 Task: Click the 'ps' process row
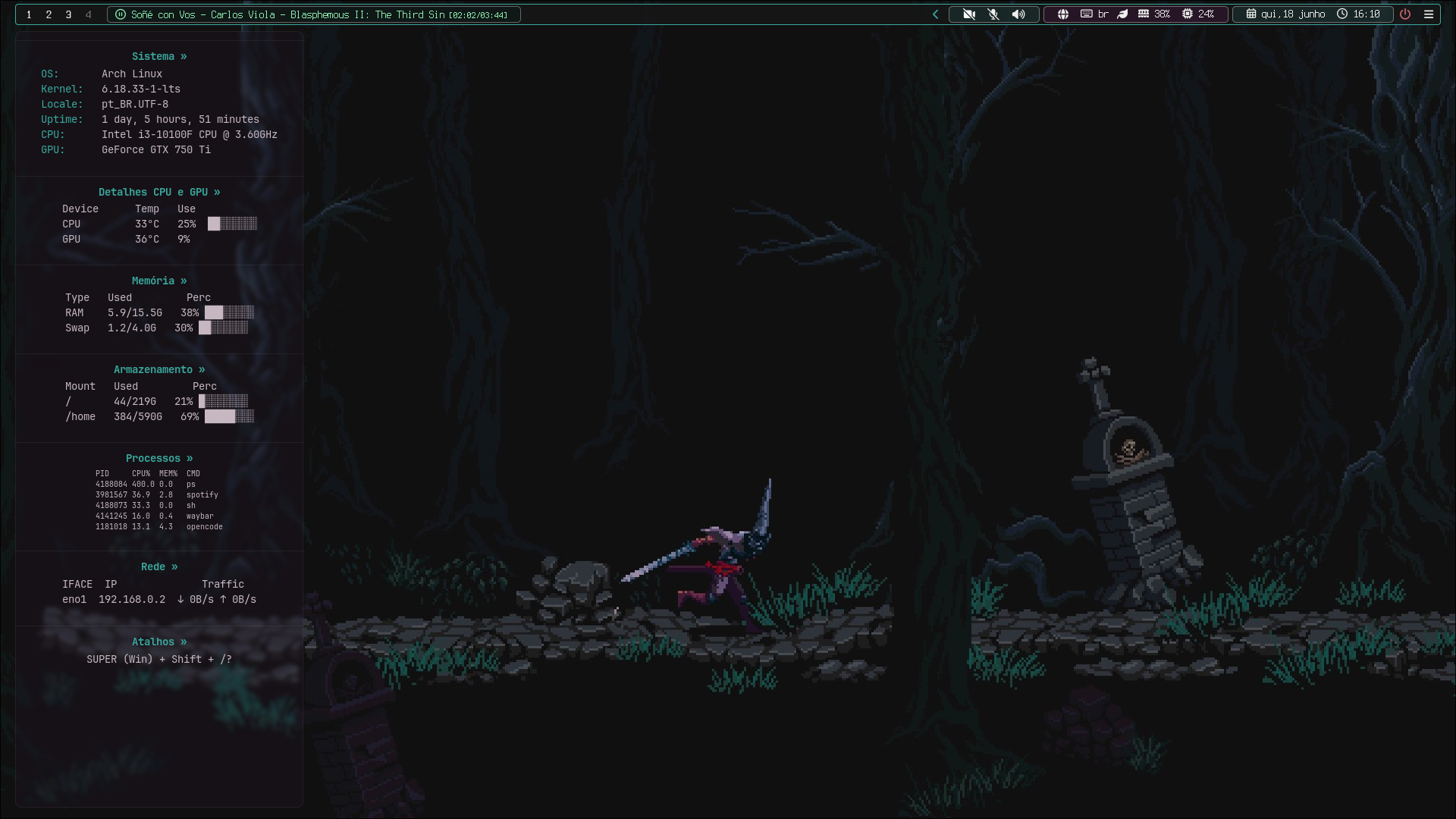[x=159, y=484]
